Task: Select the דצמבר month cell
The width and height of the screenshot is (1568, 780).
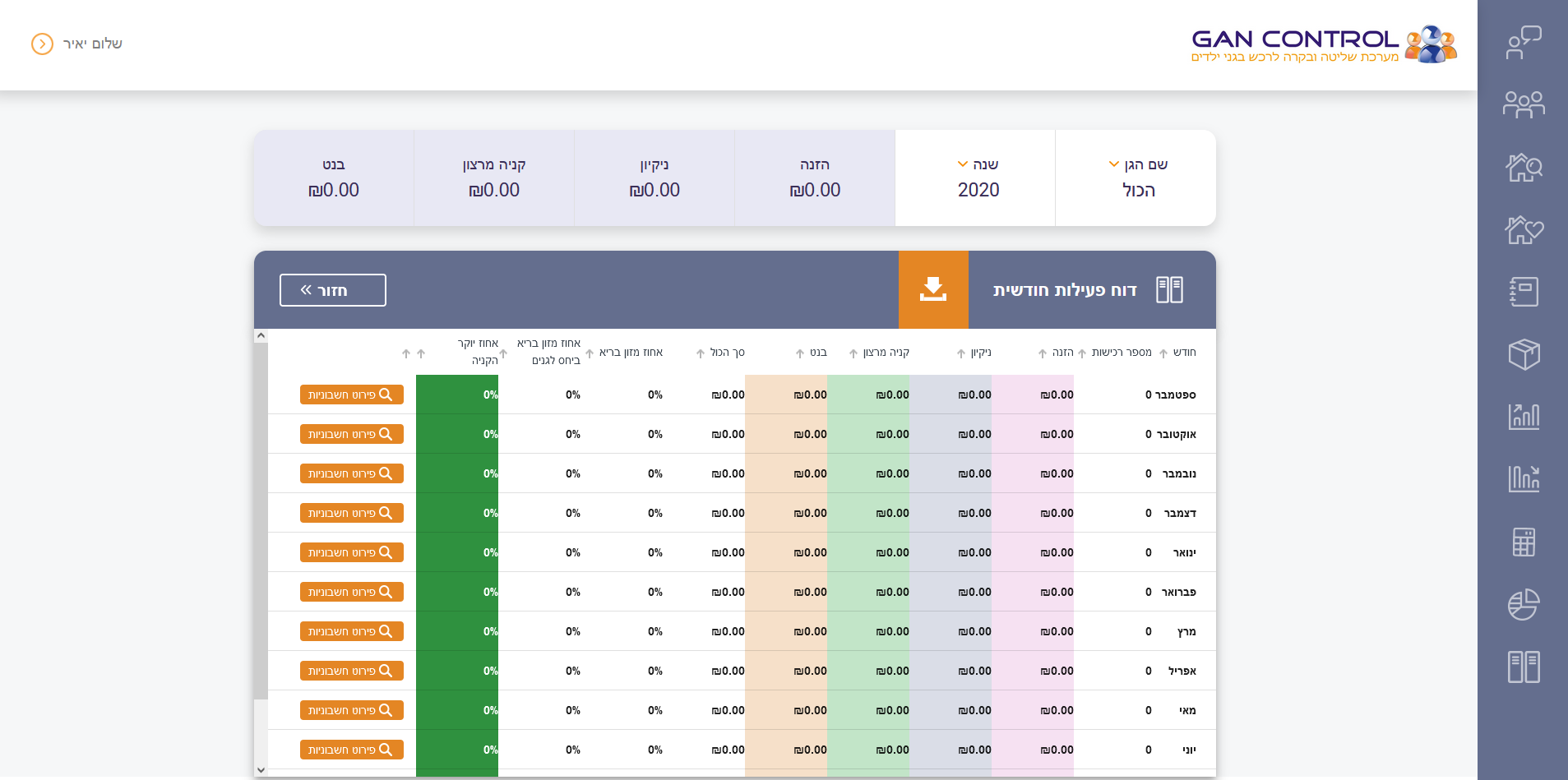Action: click(x=1180, y=513)
